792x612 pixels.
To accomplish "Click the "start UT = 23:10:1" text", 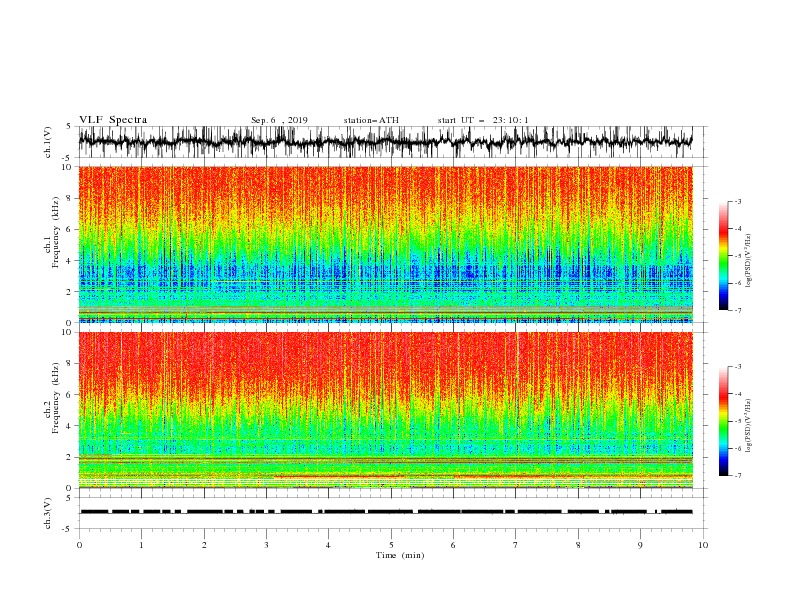I will click(483, 120).
